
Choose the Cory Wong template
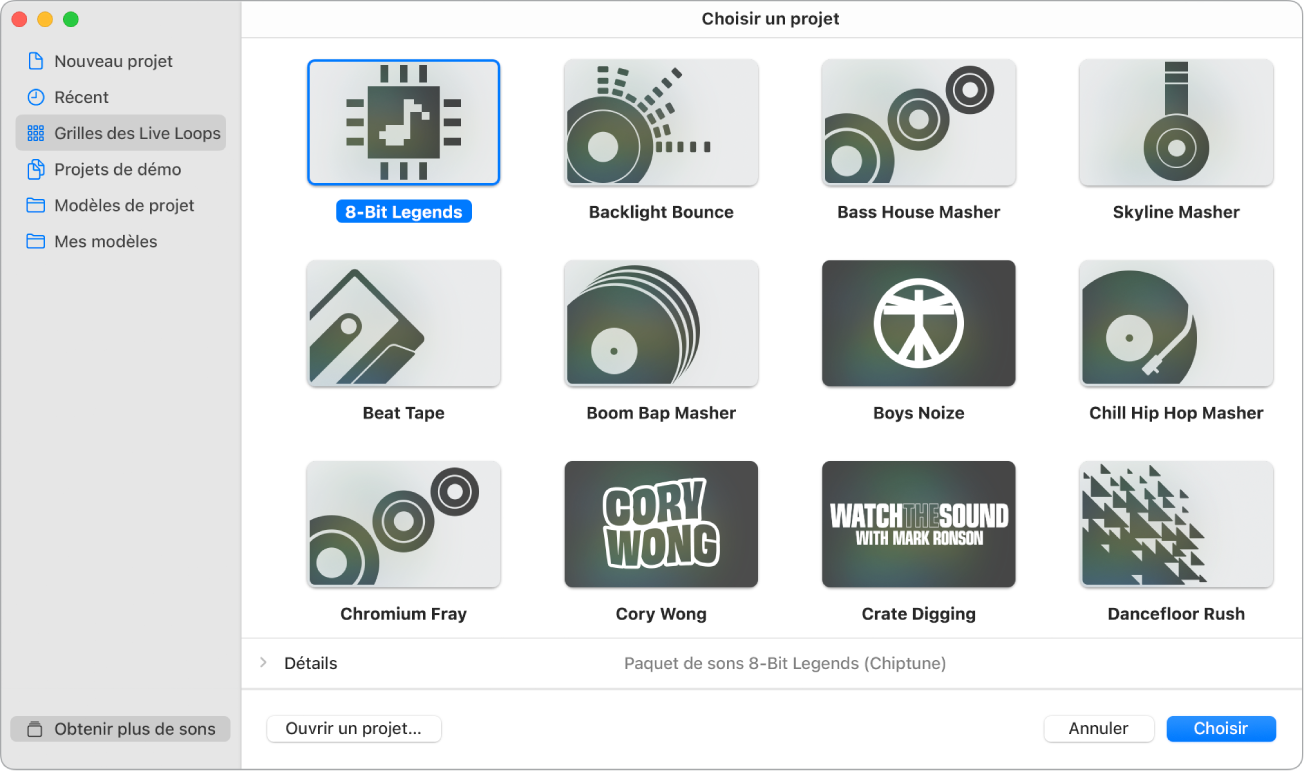tap(660, 523)
